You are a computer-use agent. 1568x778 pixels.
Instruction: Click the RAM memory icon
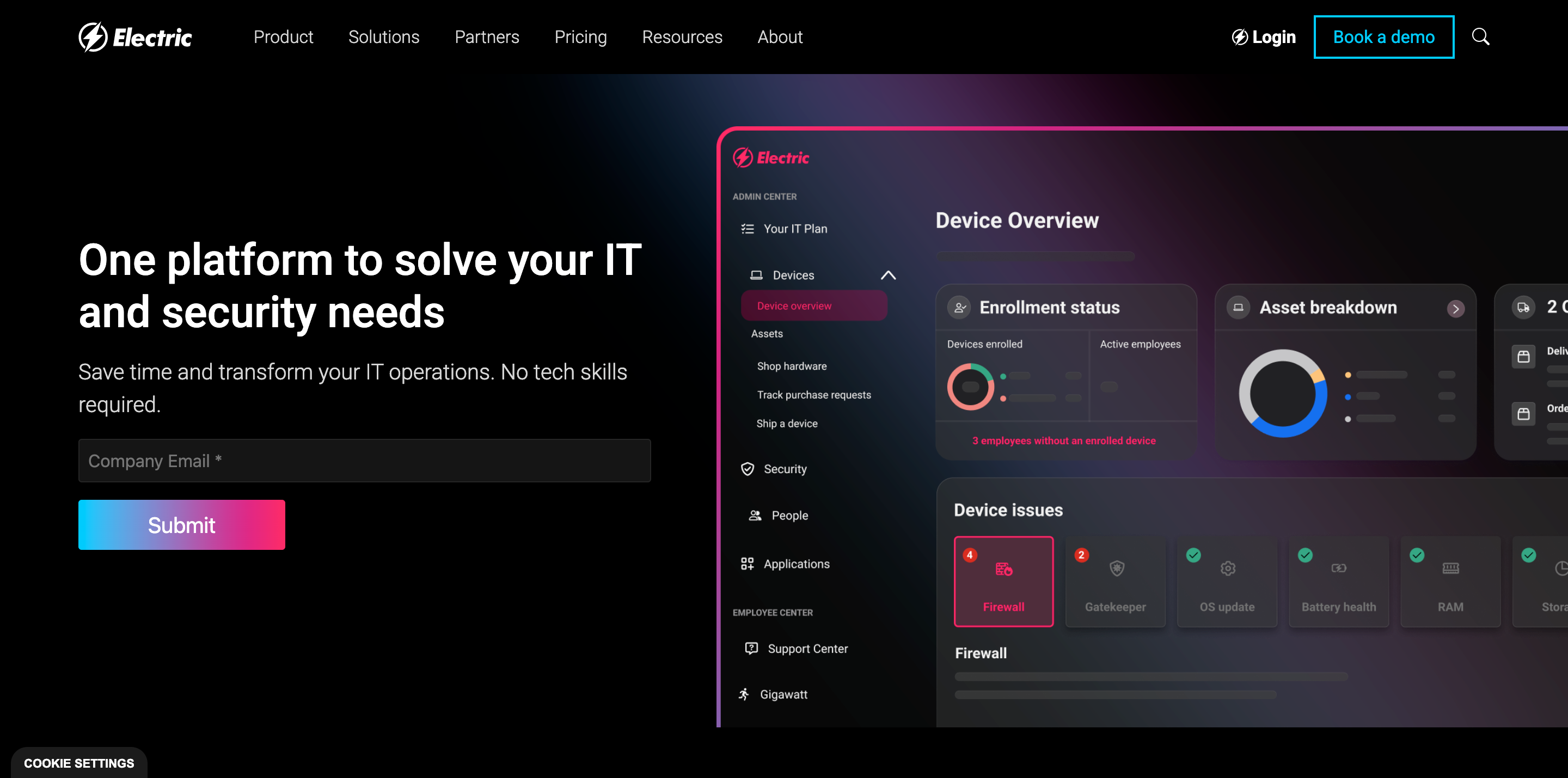pos(1450,568)
